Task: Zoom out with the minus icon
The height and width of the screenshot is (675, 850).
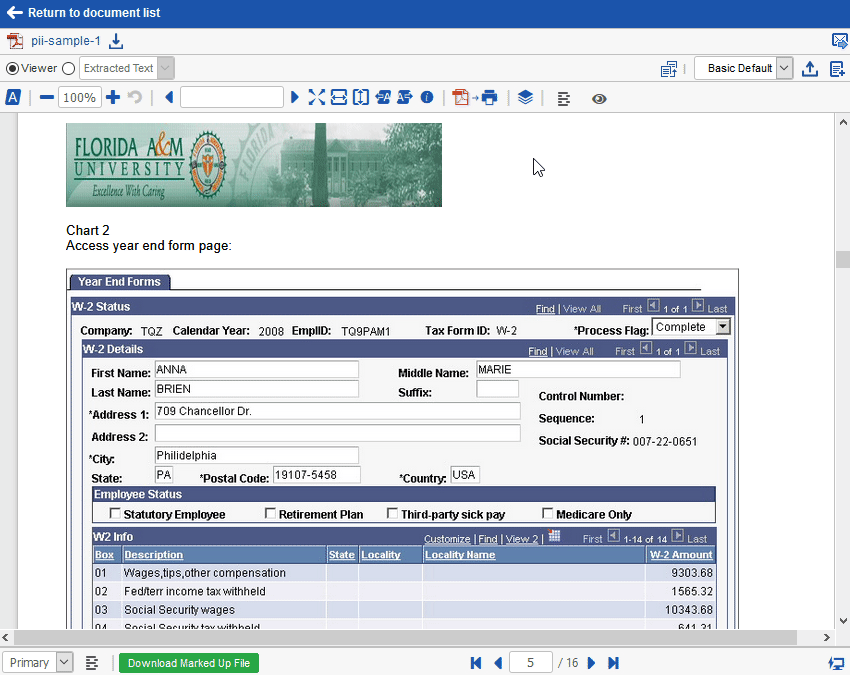Action: click(47, 98)
